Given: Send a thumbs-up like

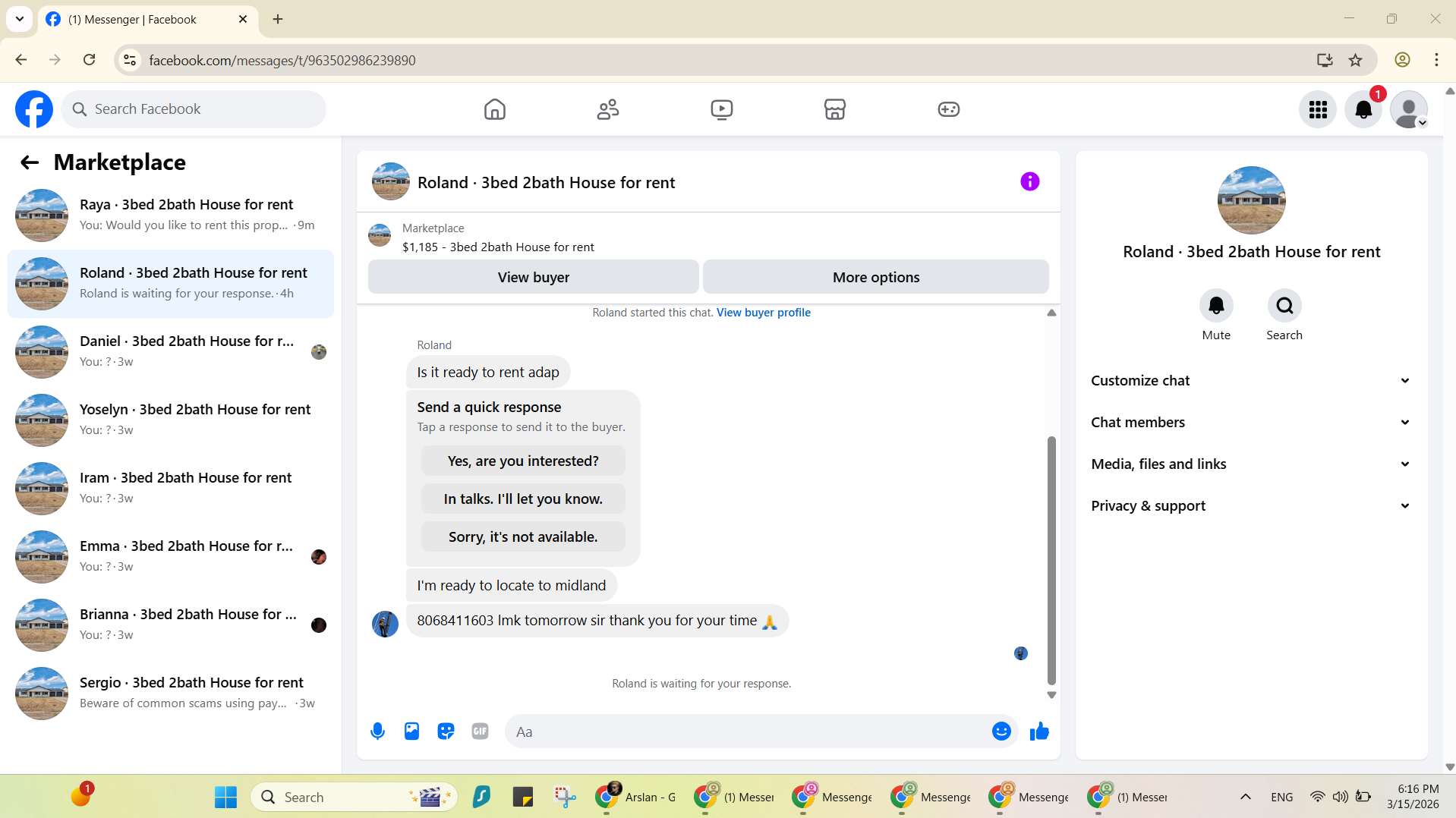Looking at the screenshot, I should [1039, 731].
